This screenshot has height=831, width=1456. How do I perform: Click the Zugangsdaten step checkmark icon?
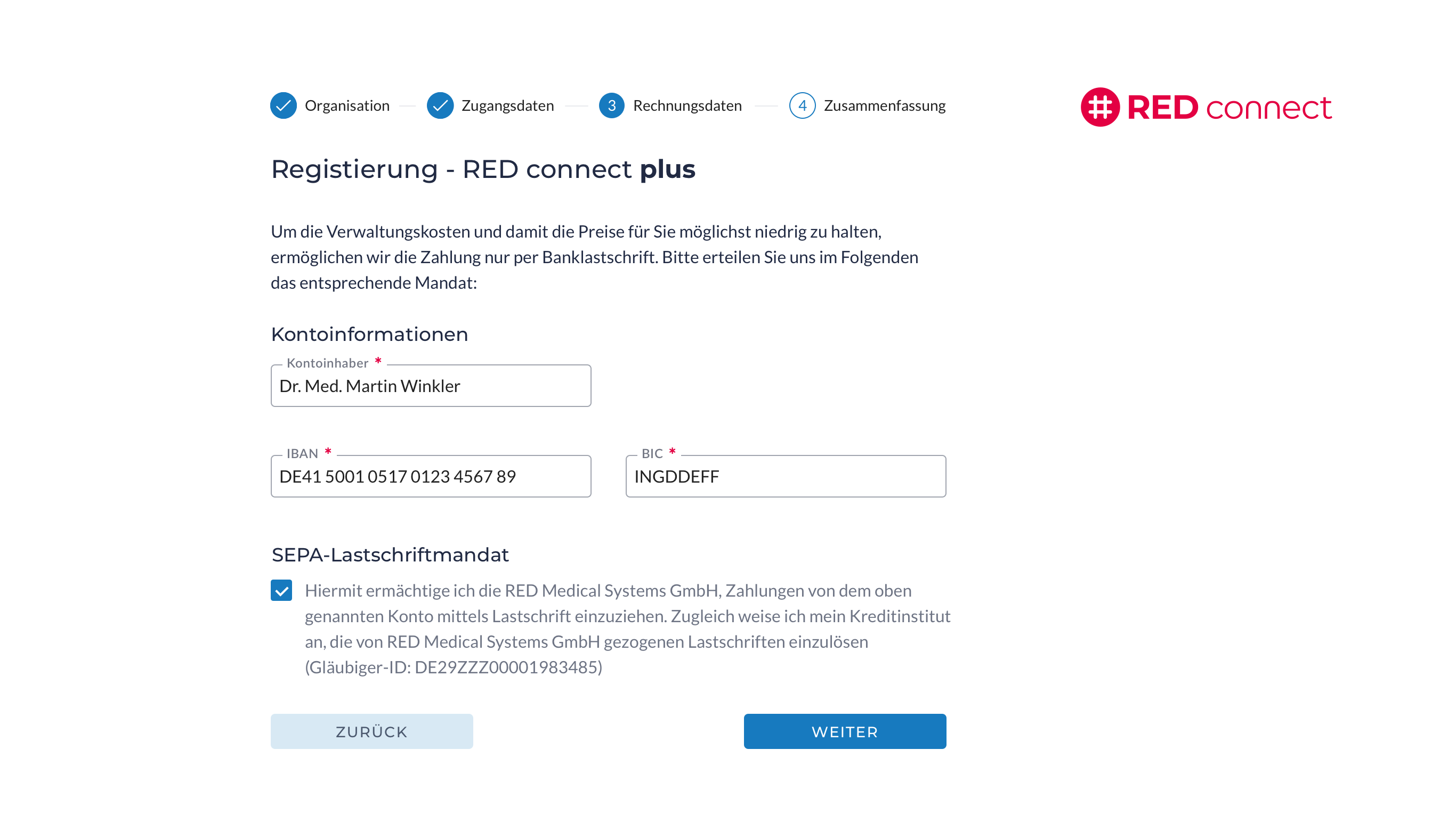click(440, 105)
